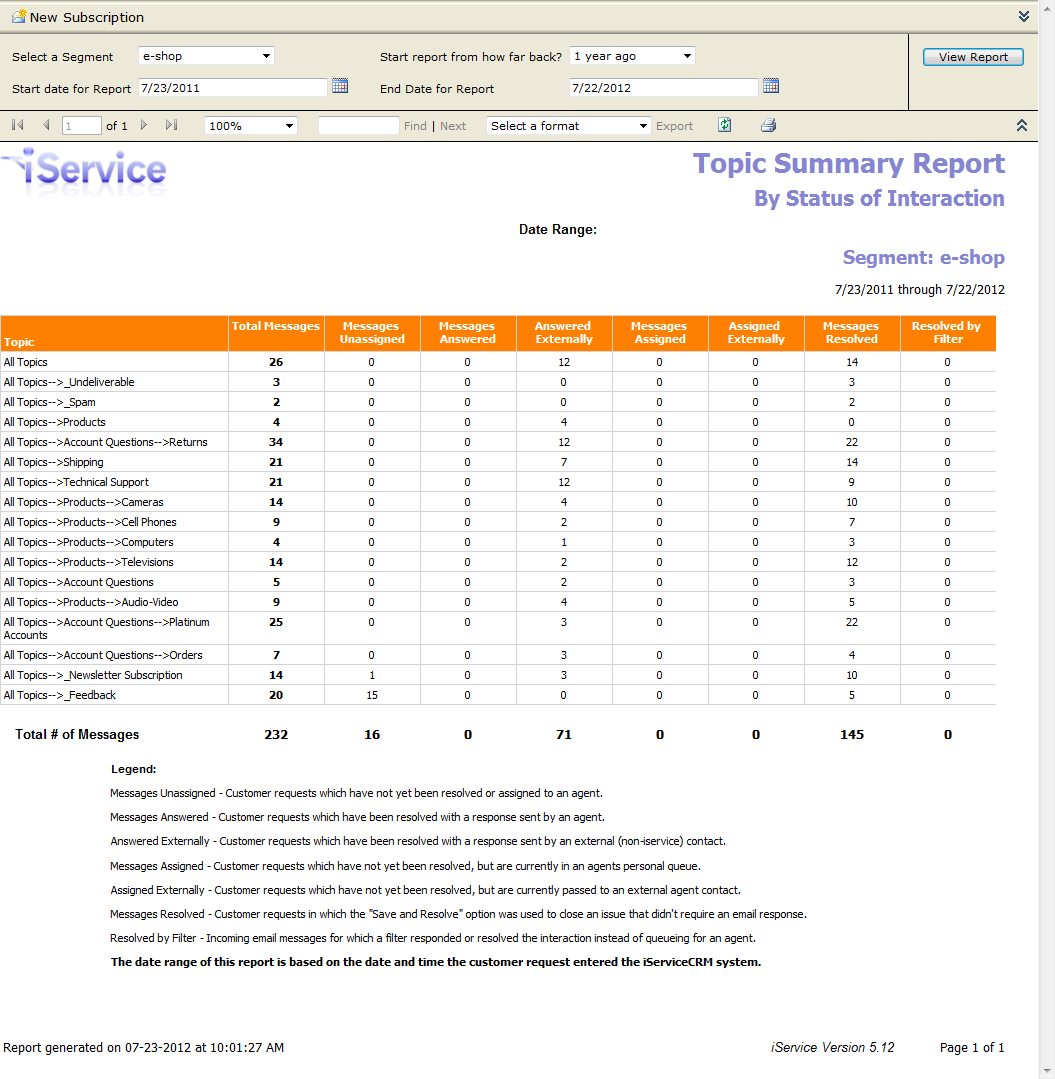The width and height of the screenshot is (1055, 1079).
Task: Click the current page number field
Action: [81, 126]
